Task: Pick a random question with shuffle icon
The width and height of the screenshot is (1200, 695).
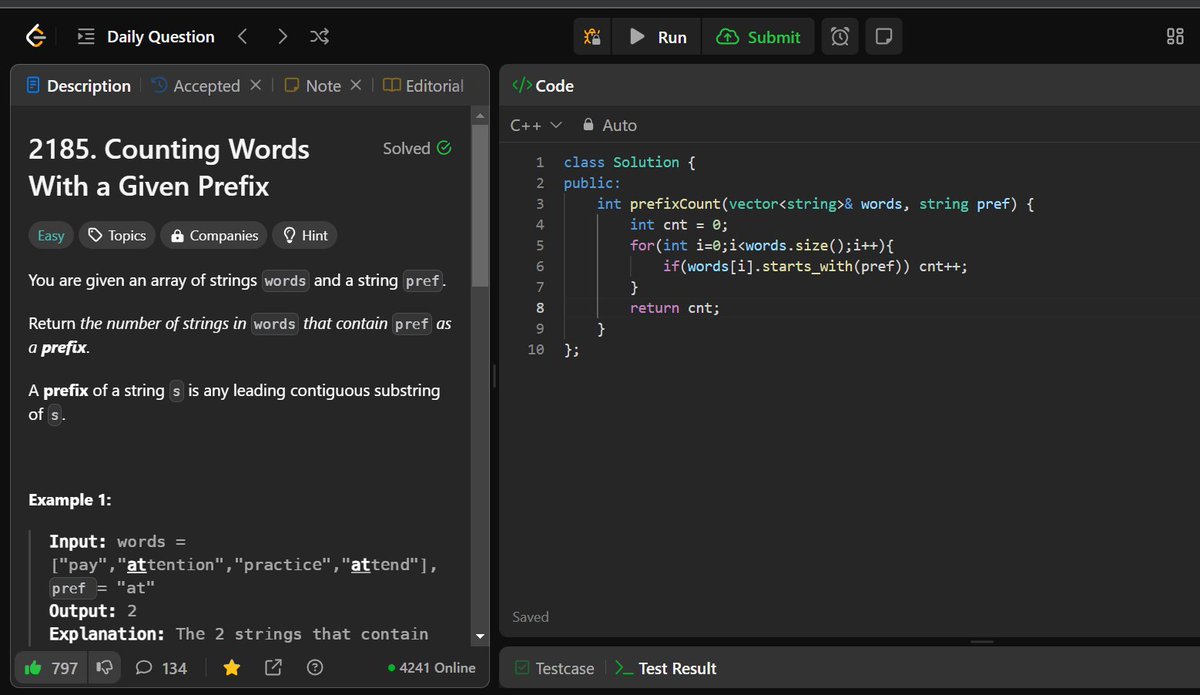Action: pyautogui.click(x=319, y=37)
